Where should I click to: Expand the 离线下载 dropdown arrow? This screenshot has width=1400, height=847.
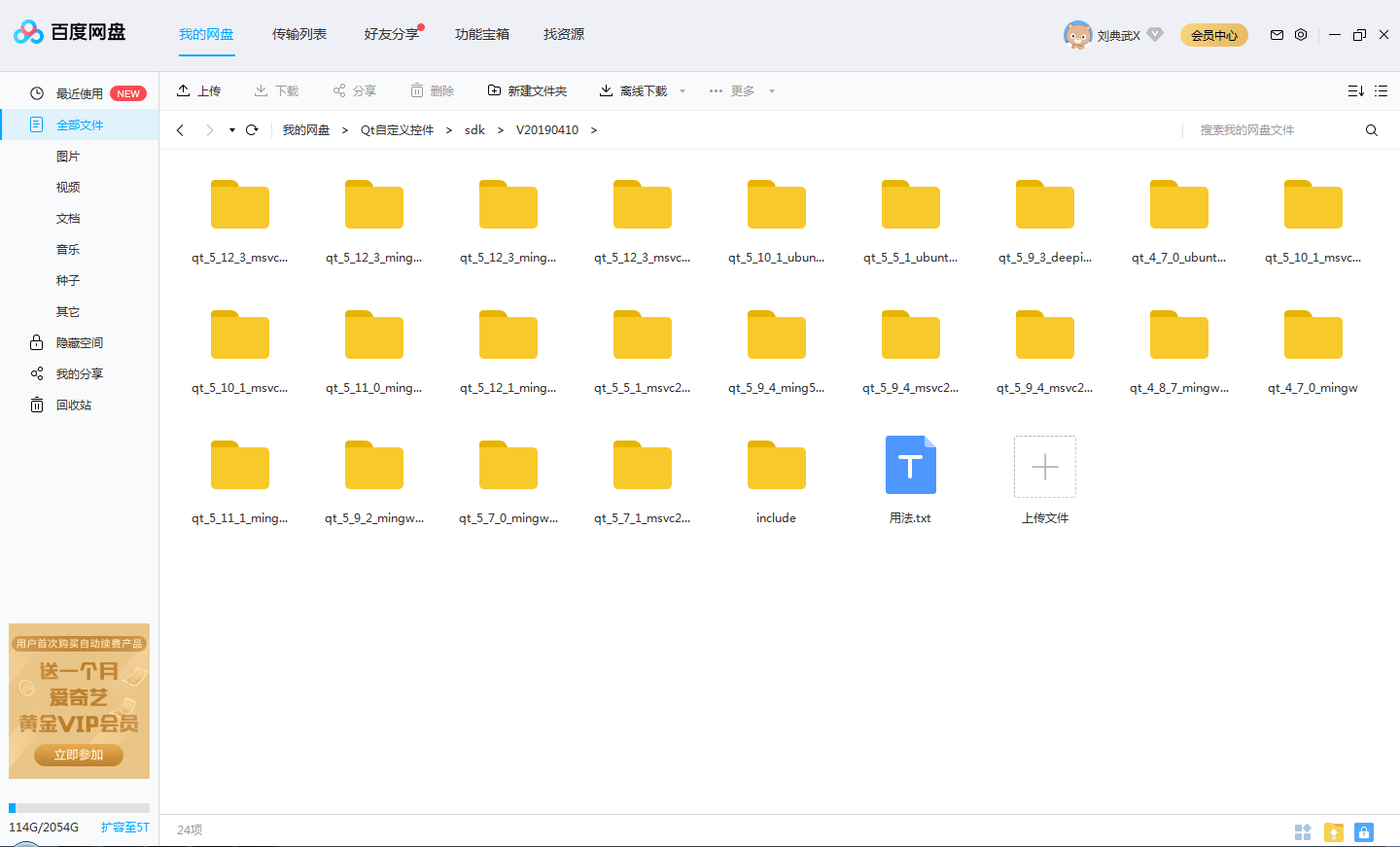(682, 91)
